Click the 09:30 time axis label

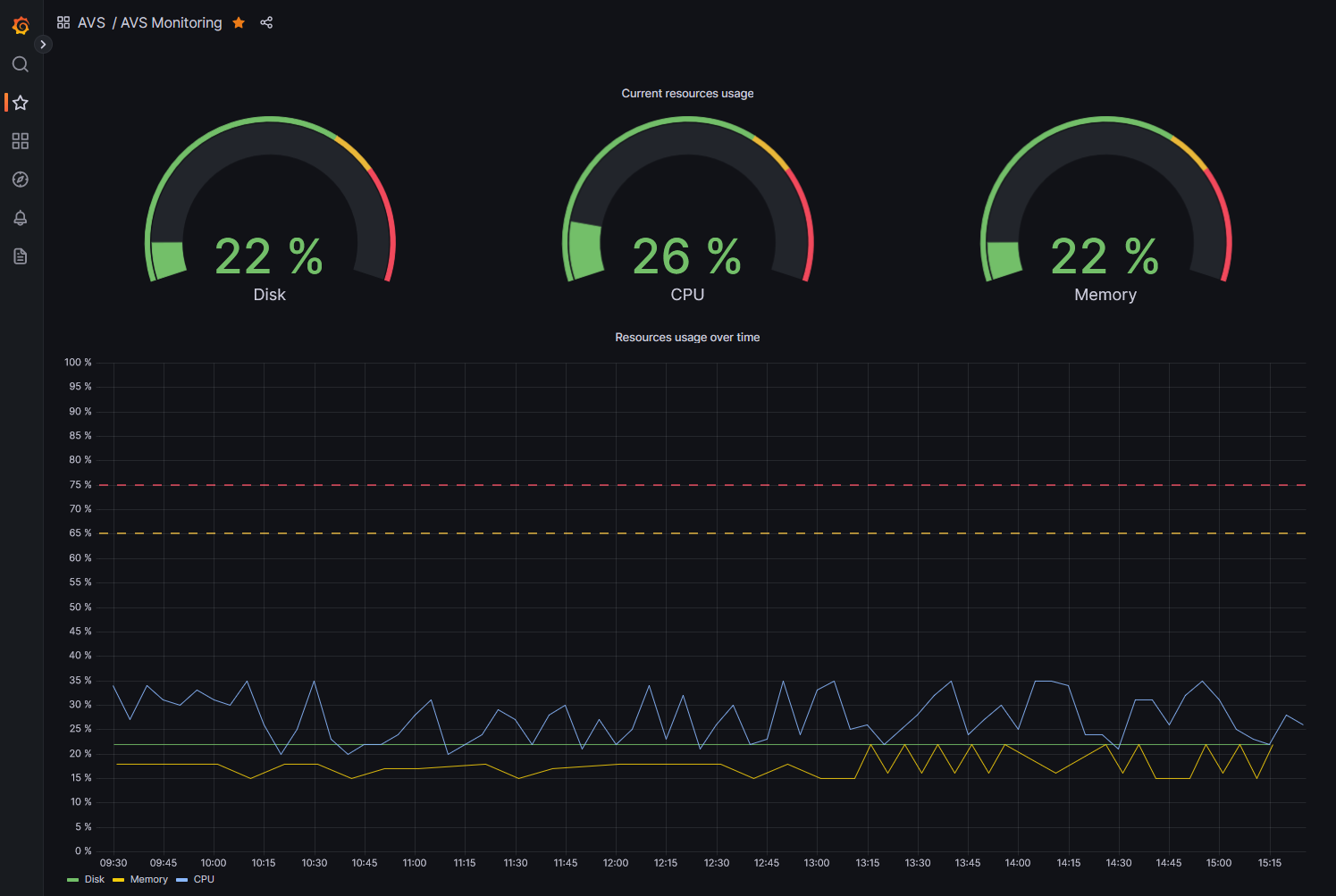[113, 863]
